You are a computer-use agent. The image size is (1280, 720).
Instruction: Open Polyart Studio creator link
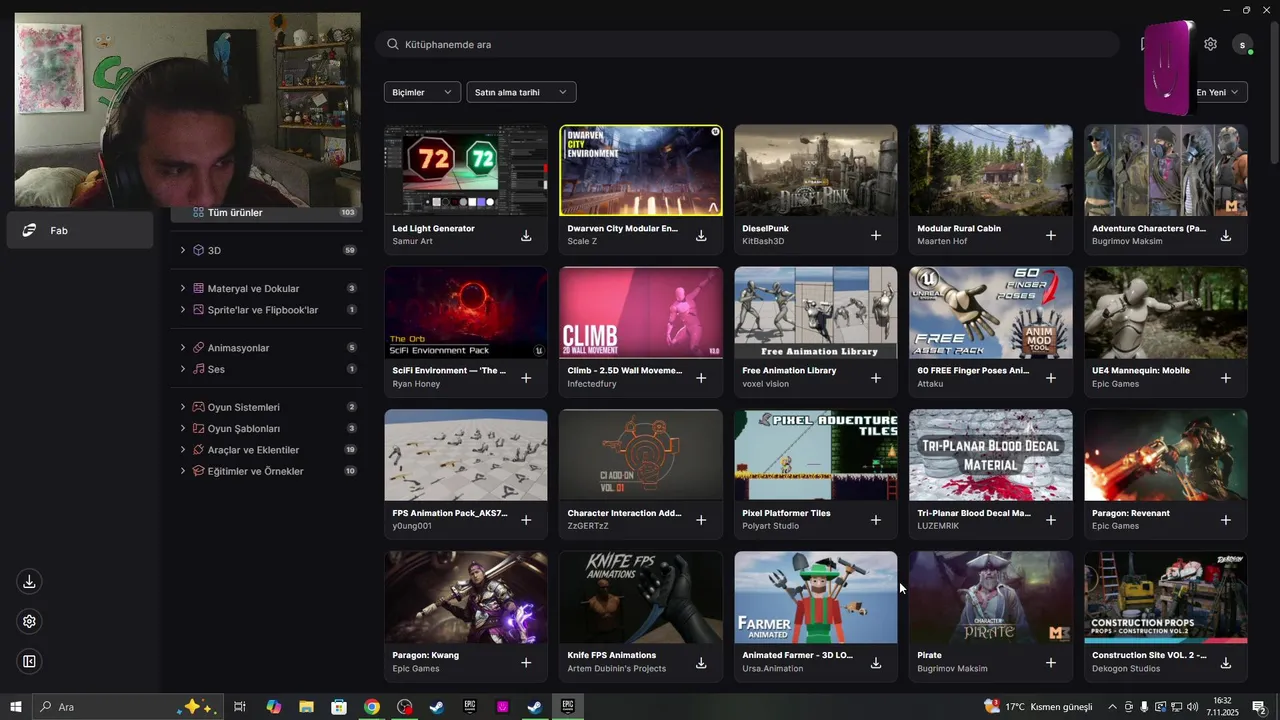770,526
